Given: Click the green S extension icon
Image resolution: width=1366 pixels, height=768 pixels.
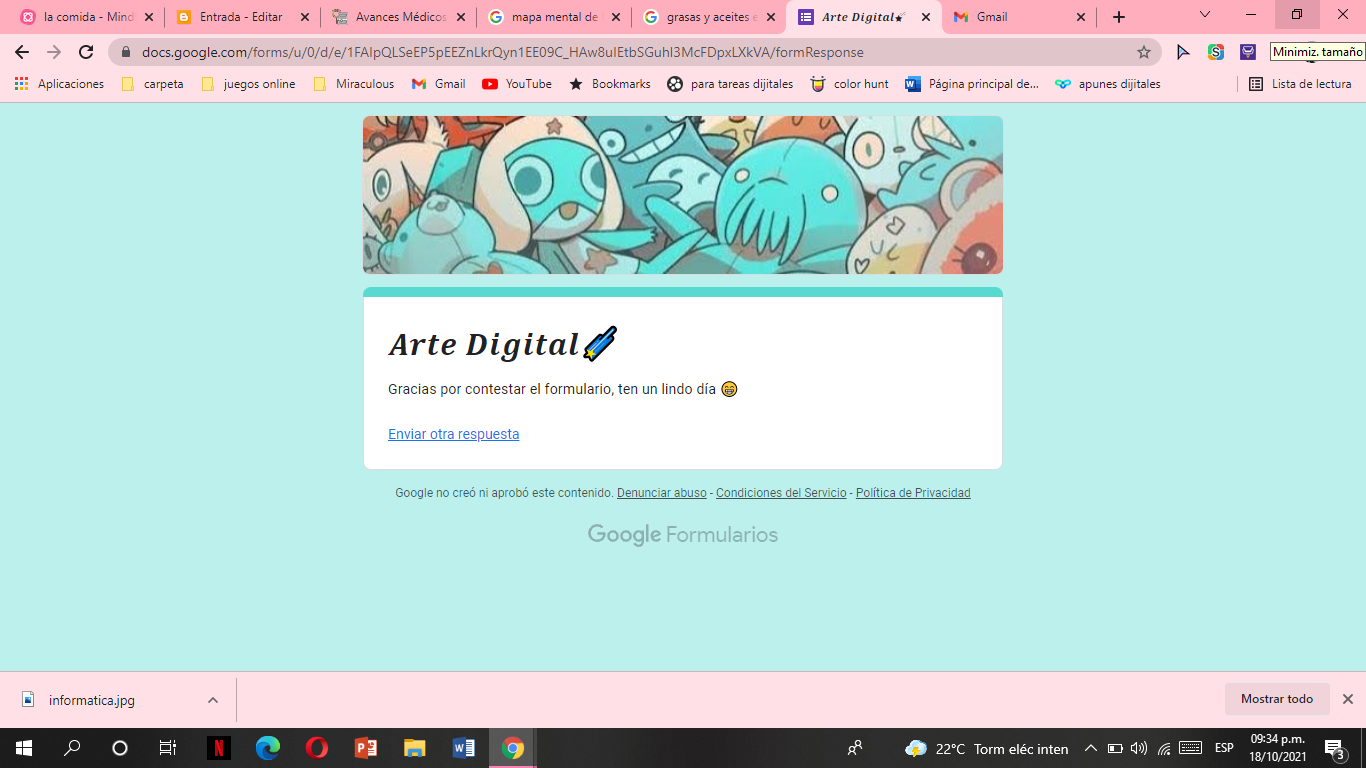Looking at the screenshot, I should coord(1216,52).
